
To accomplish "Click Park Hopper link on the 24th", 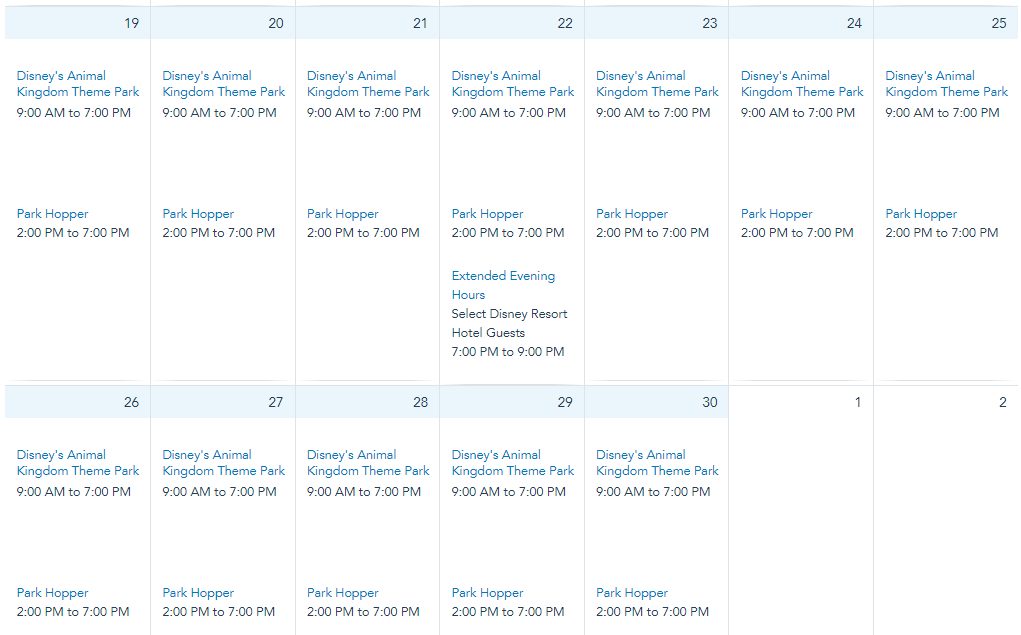I will 776,214.
